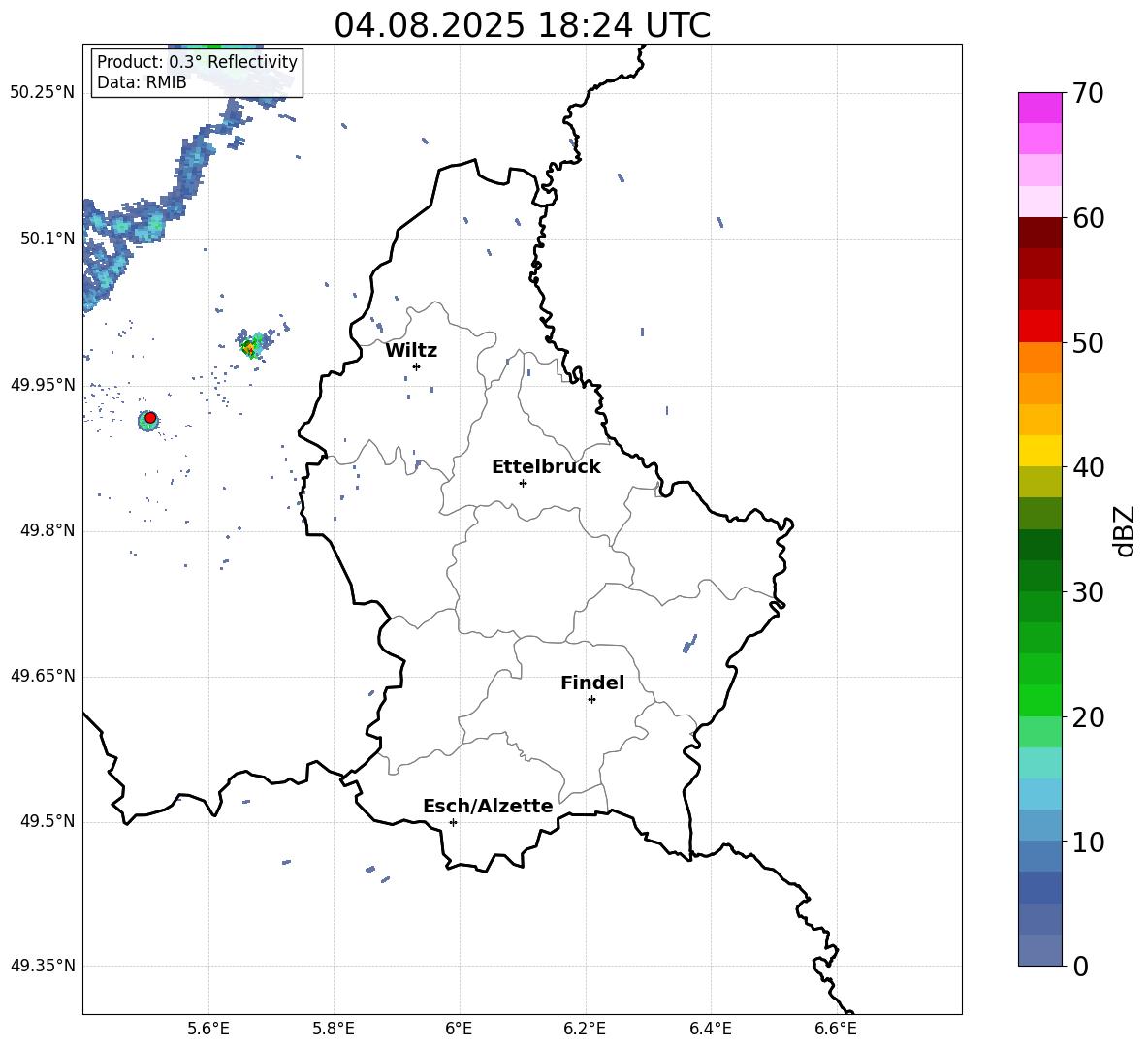Click the 5.8°E longitude label
The width and height of the screenshot is (1148, 1048).
(334, 1029)
